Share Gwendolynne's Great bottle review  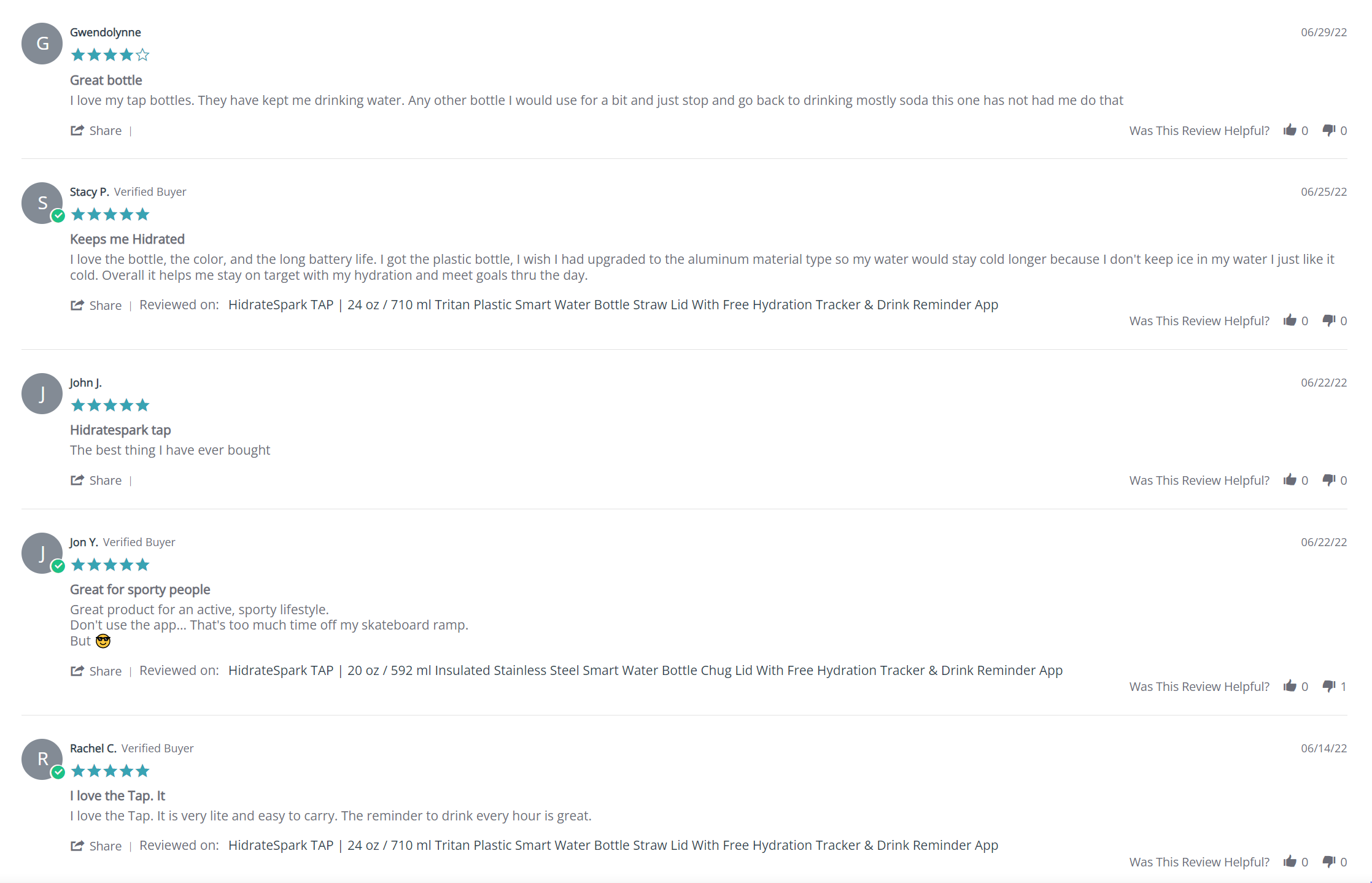click(96, 131)
